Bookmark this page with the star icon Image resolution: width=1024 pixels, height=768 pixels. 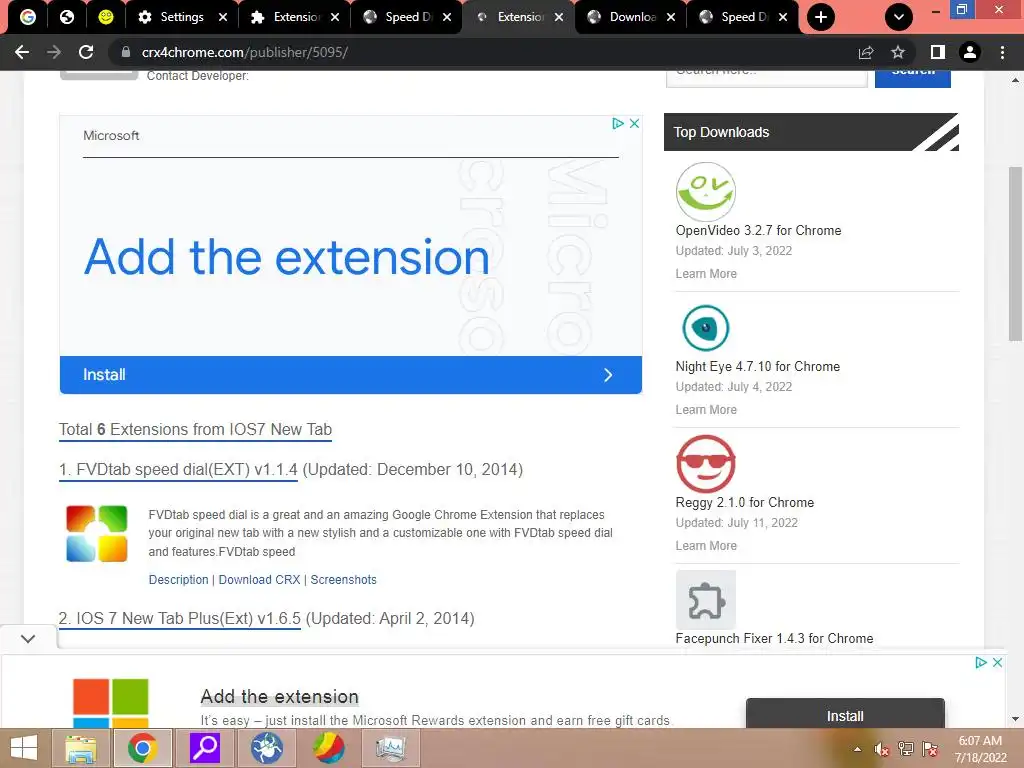click(x=898, y=52)
